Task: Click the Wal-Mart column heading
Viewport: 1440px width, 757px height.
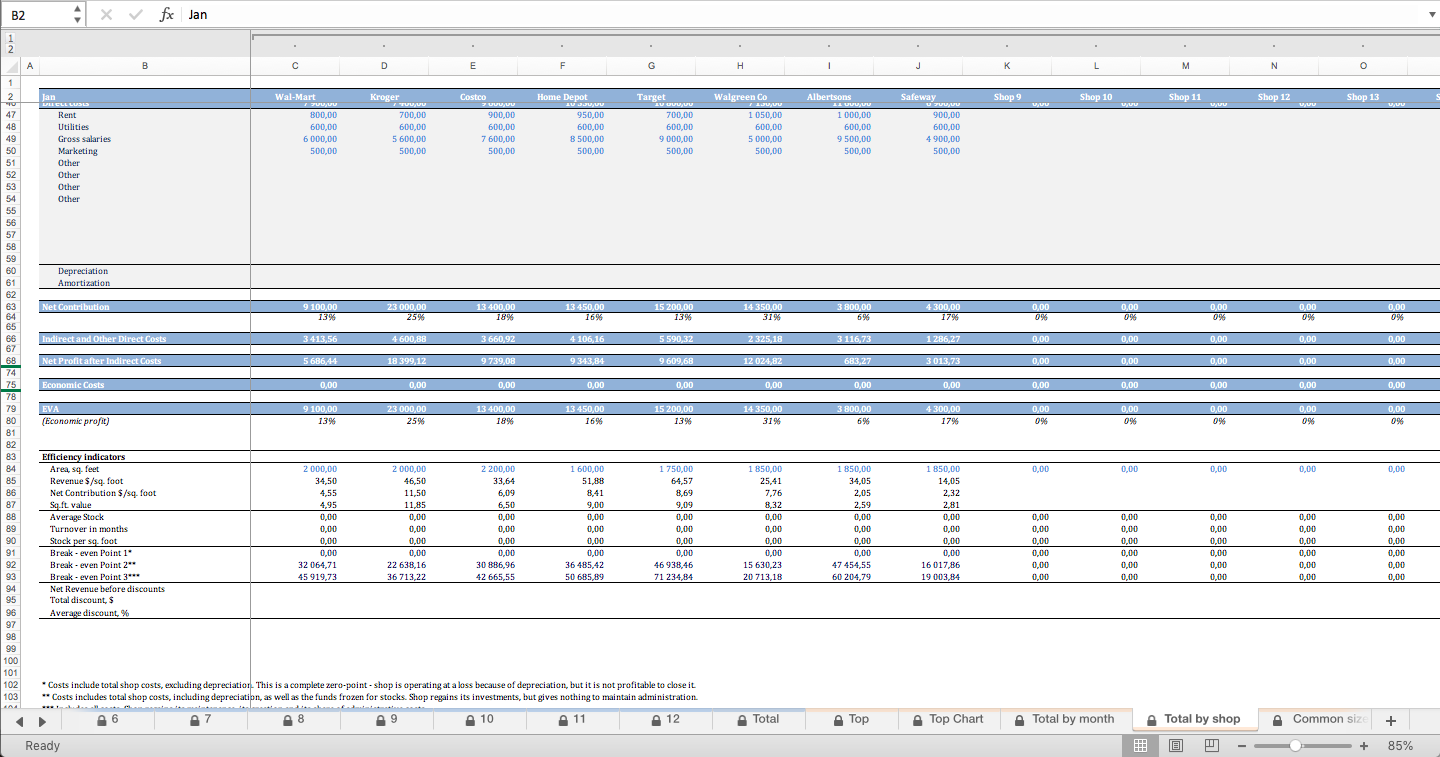Action: tap(295, 97)
